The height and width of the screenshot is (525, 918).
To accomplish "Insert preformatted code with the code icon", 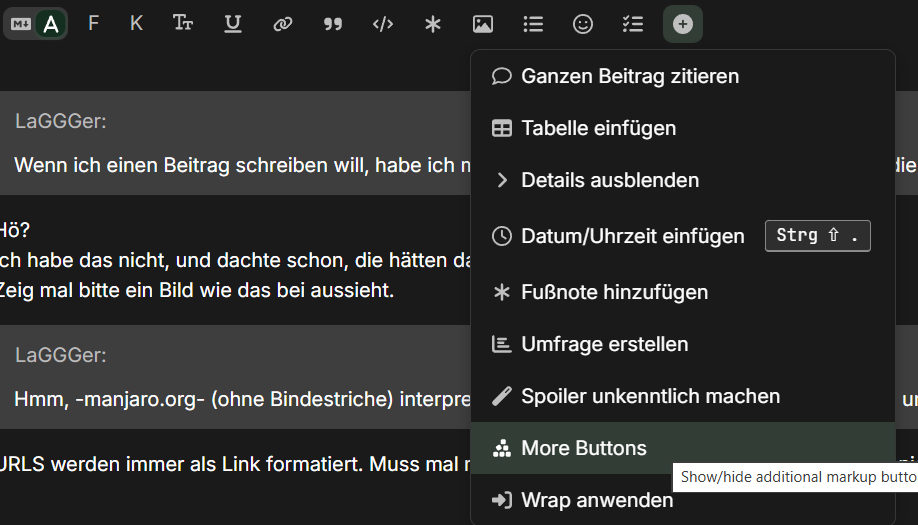I will tap(383, 24).
